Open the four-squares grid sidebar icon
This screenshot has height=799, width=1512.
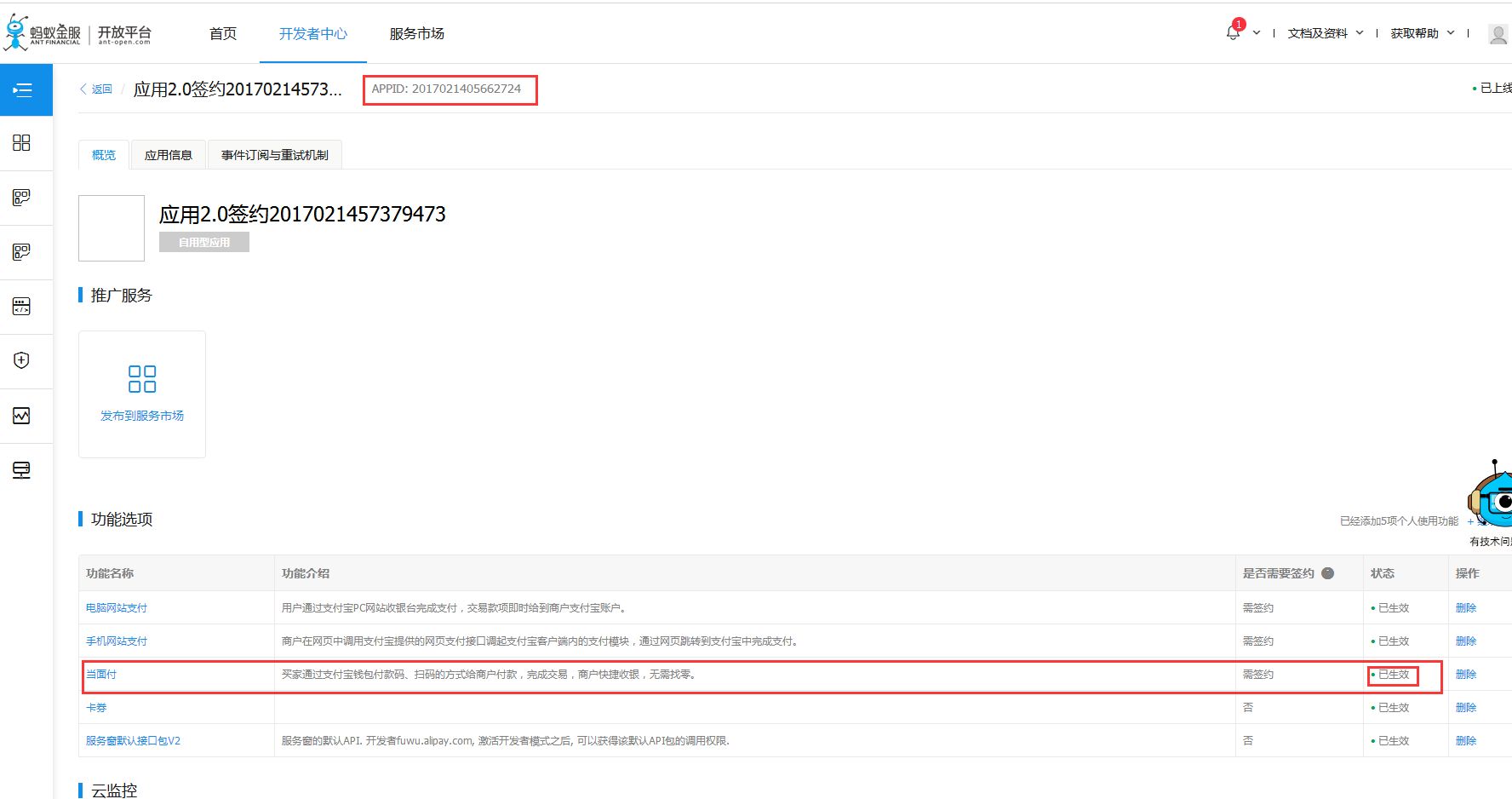[x=22, y=143]
